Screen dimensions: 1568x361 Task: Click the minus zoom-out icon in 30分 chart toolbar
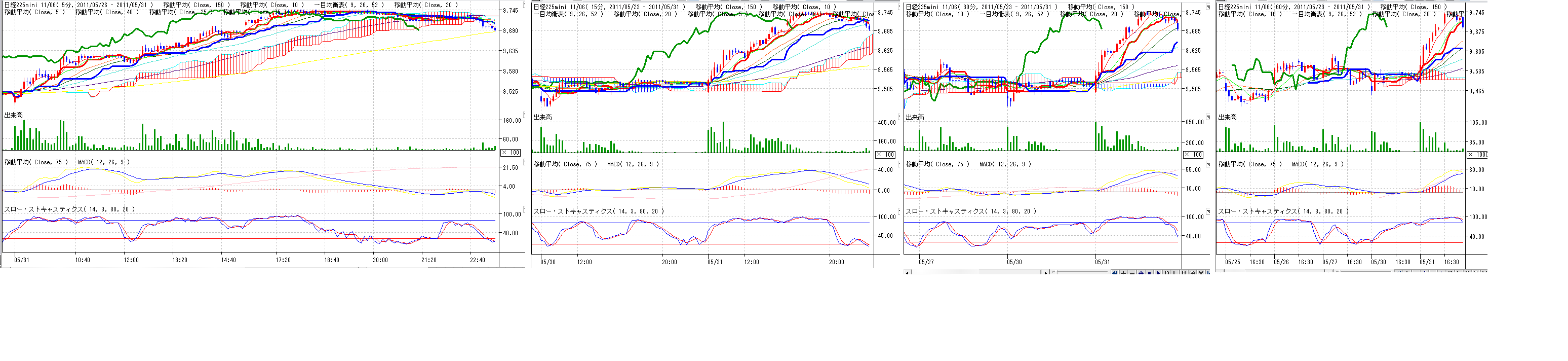point(1132,273)
